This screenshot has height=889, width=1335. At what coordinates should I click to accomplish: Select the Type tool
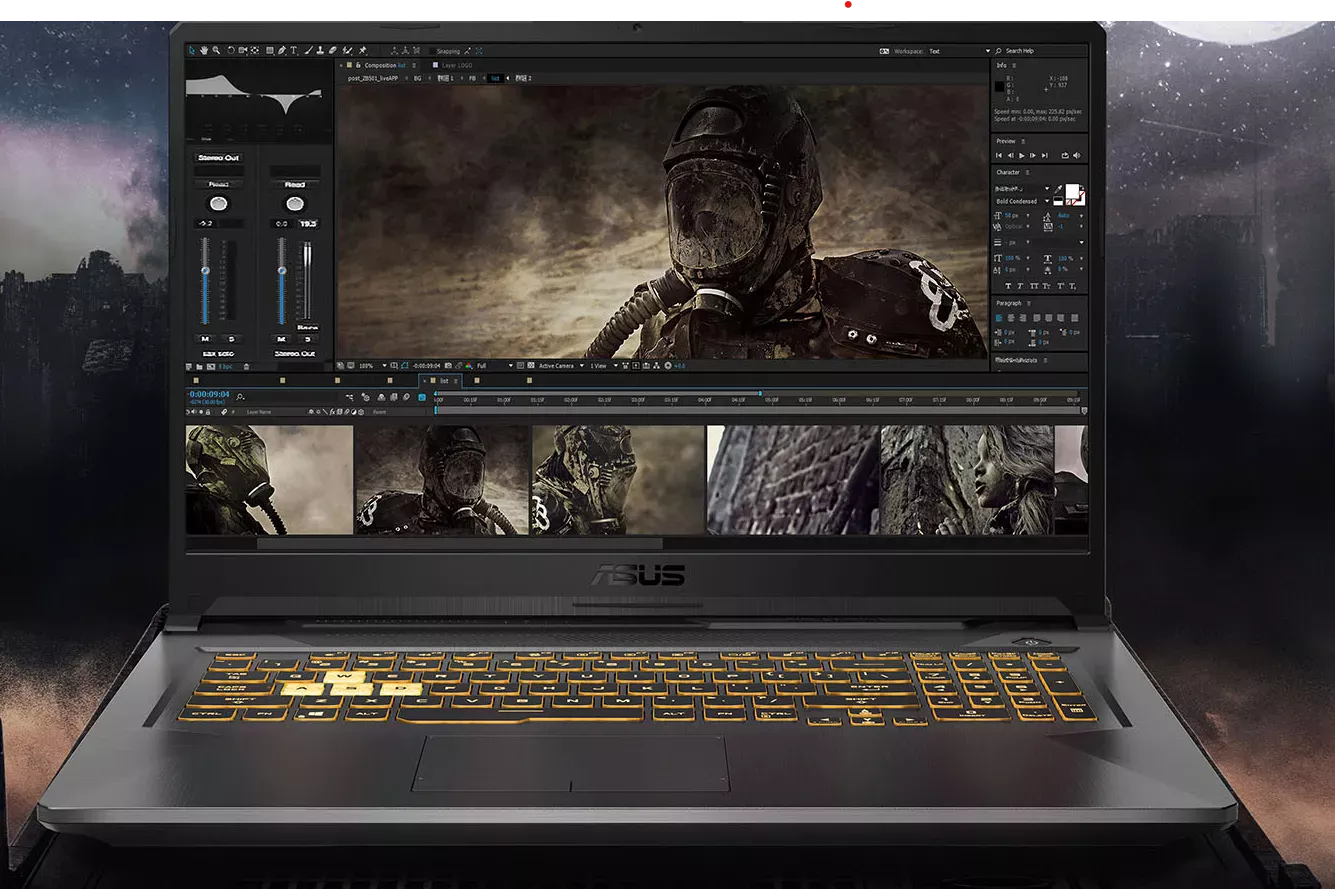(x=294, y=50)
